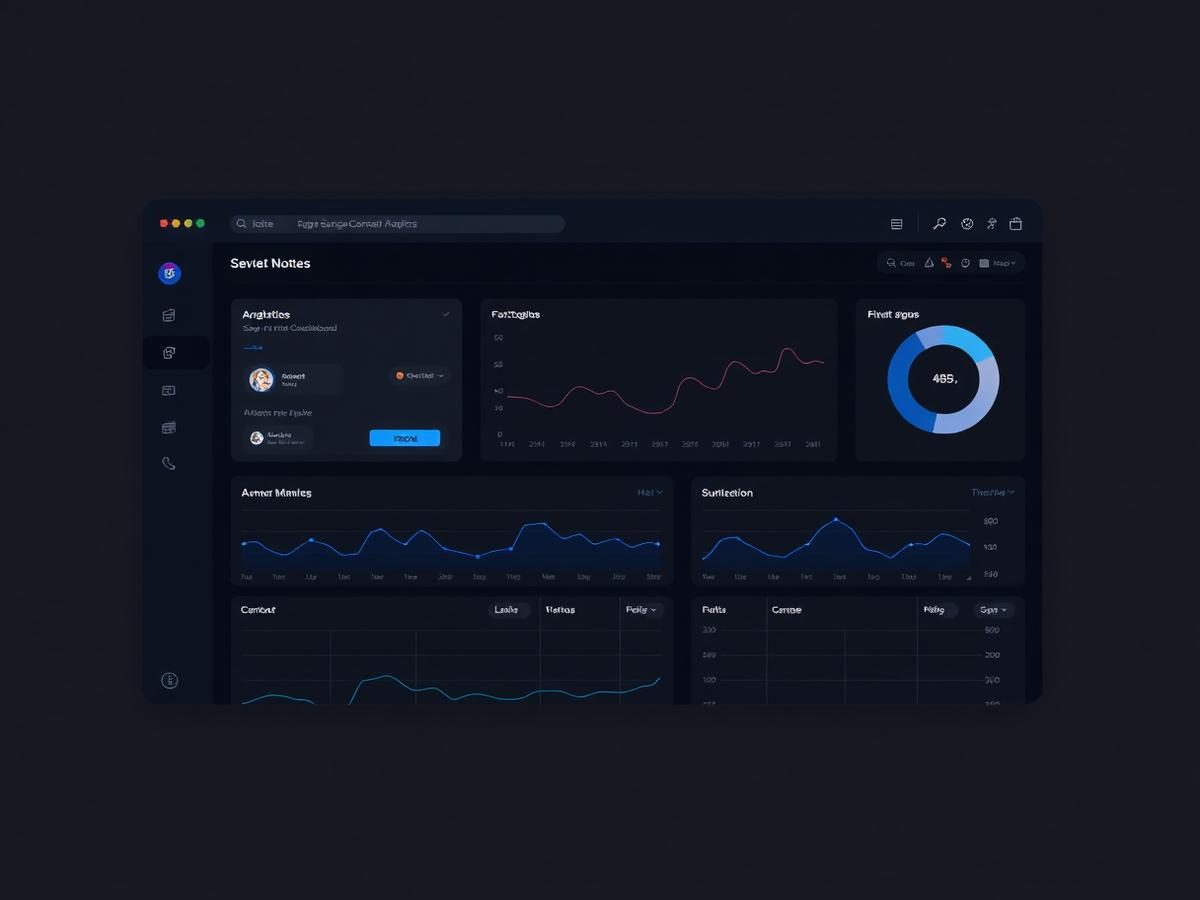Open the dropdown at Surilection chart's top right

click(993, 492)
